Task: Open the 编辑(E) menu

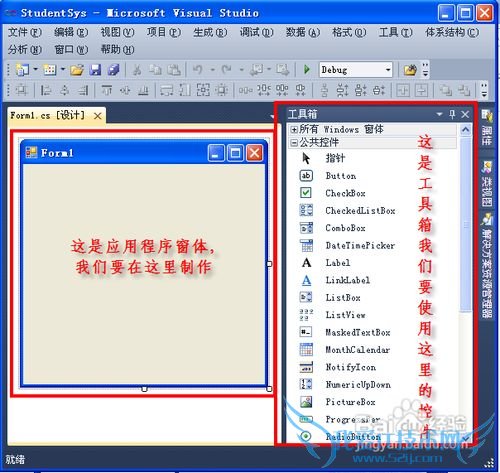Action: (71, 32)
